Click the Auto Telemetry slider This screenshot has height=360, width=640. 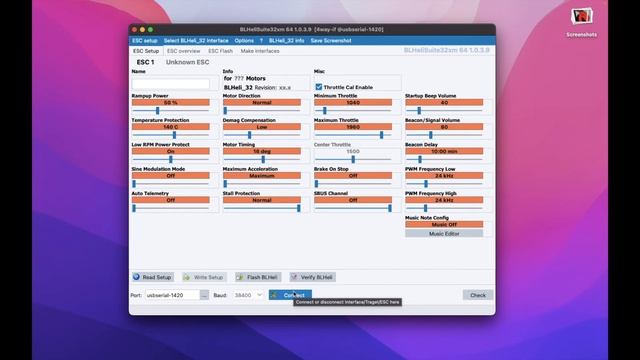point(171,209)
